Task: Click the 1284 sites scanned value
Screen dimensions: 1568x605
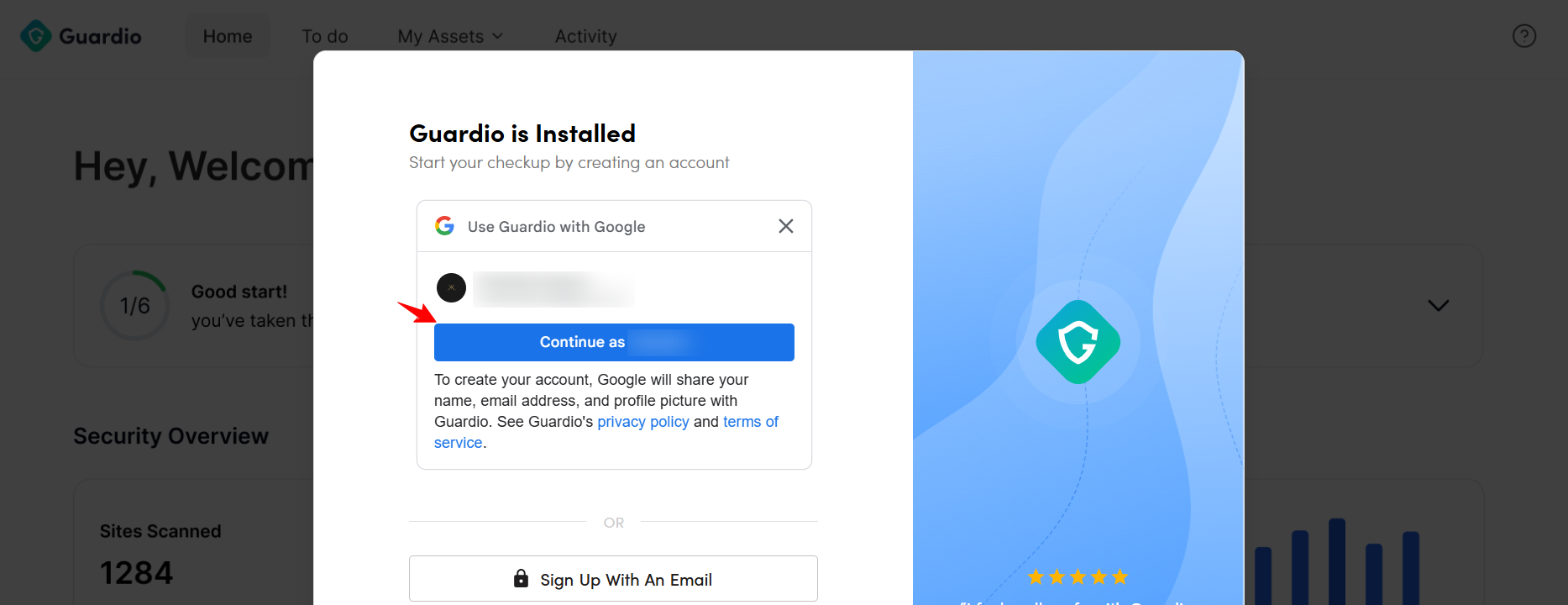Action: tap(136, 573)
